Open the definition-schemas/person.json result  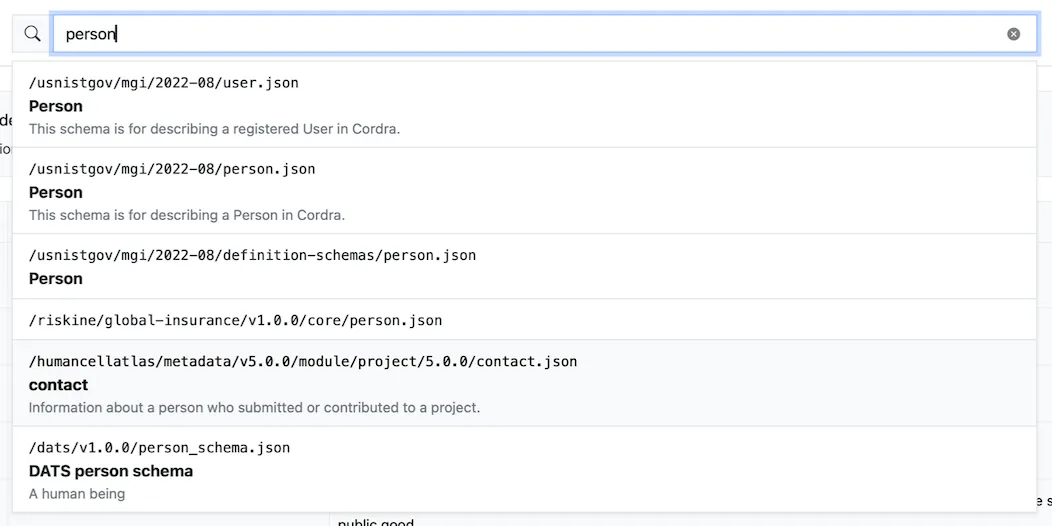coord(524,266)
